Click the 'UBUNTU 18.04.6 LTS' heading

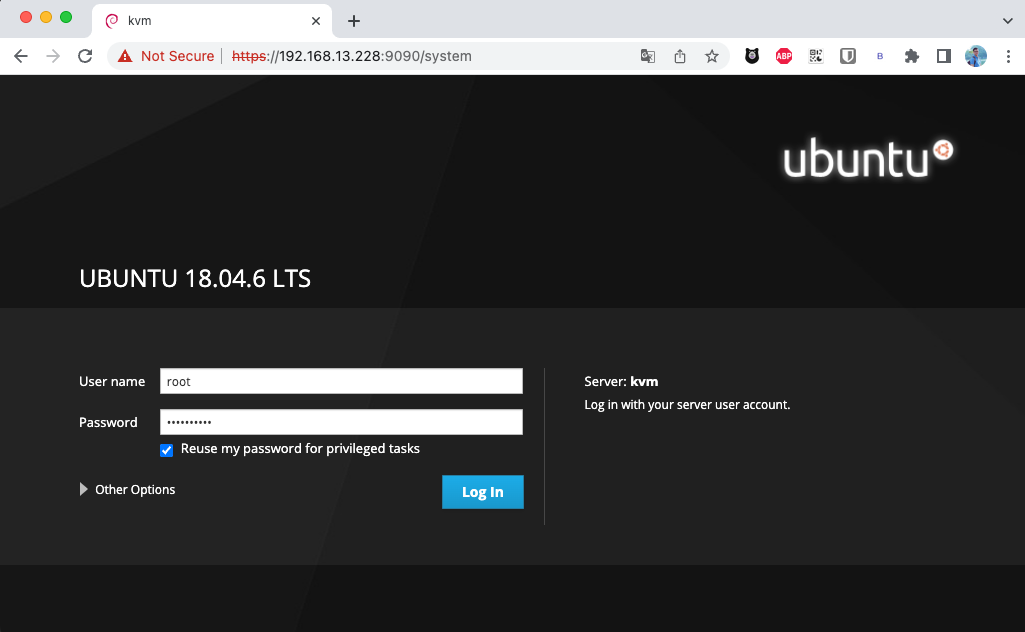[195, 278]
